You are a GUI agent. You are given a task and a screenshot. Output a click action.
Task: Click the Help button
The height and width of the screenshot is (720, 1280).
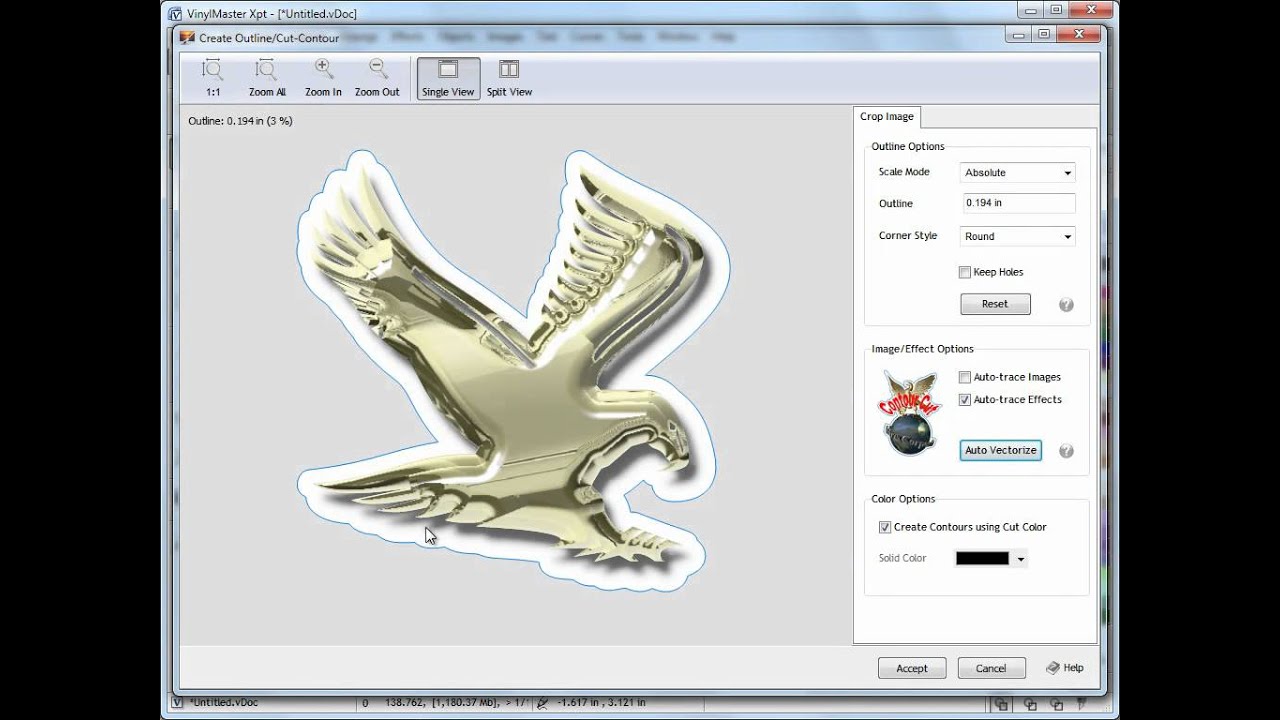[x=1064, y=668]
